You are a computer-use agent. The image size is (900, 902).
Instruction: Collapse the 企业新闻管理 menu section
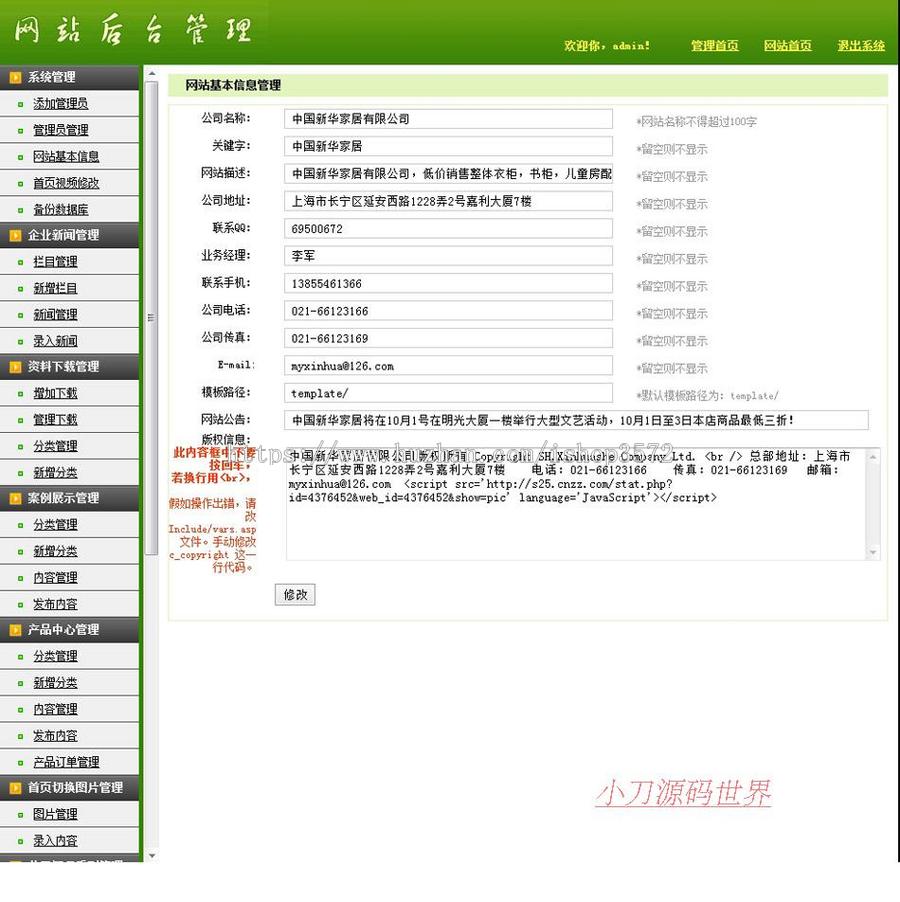tap(70, 235)
